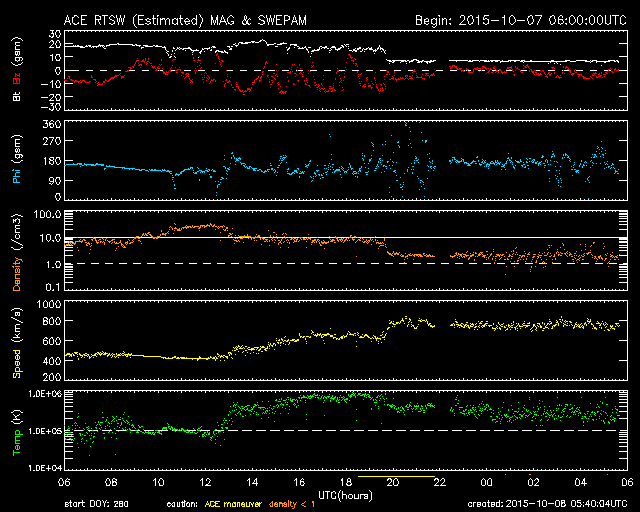Click the '30' tick on Bt Bz axis
640x512 pixels.
coord(55,34)
